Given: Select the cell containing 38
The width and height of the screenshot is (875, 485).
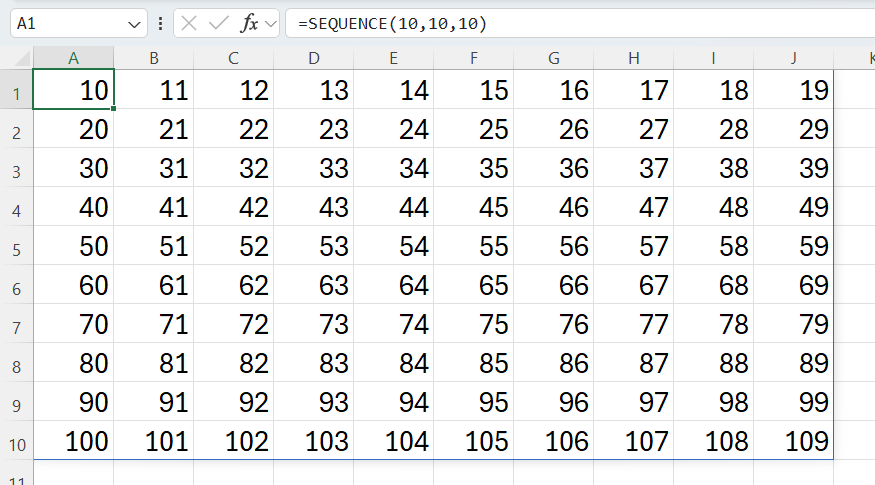Looking at the screenshot, I should tap(714, 167).
